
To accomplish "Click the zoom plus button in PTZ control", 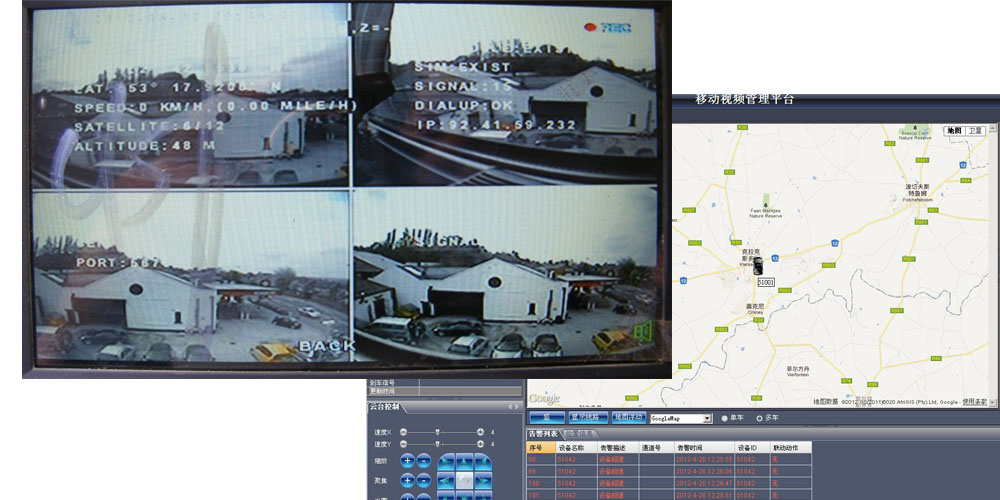I will pyautogui.click(x=408, y=460).
